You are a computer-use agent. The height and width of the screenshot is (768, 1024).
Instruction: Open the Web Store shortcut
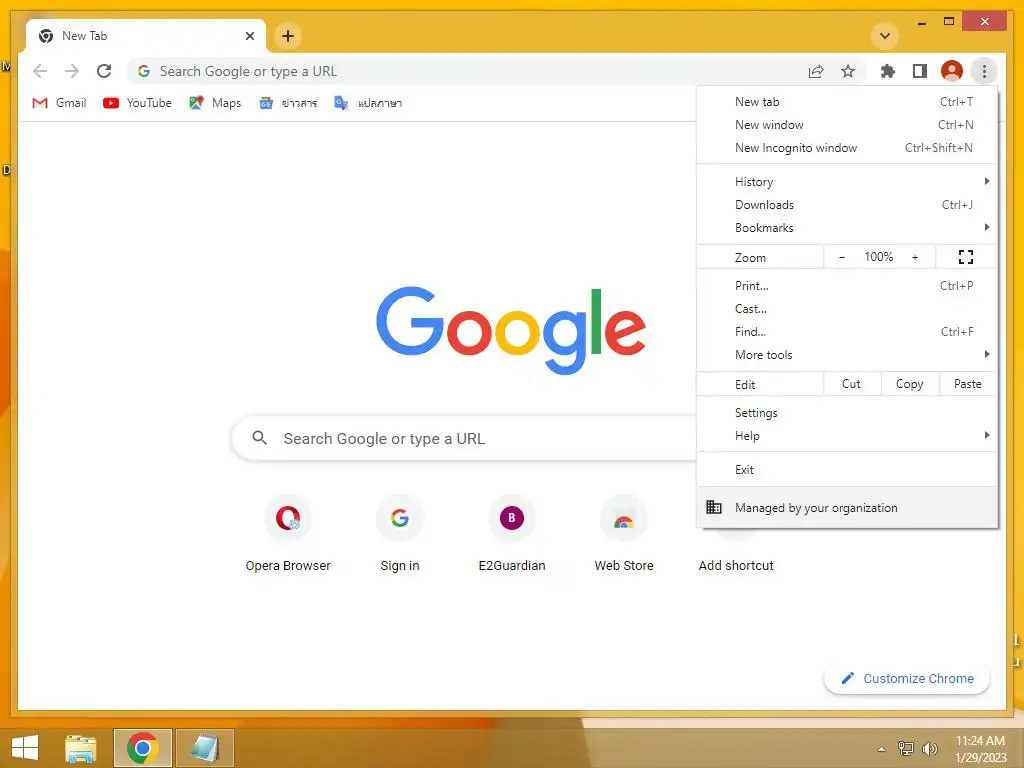[x=624, y=534]
